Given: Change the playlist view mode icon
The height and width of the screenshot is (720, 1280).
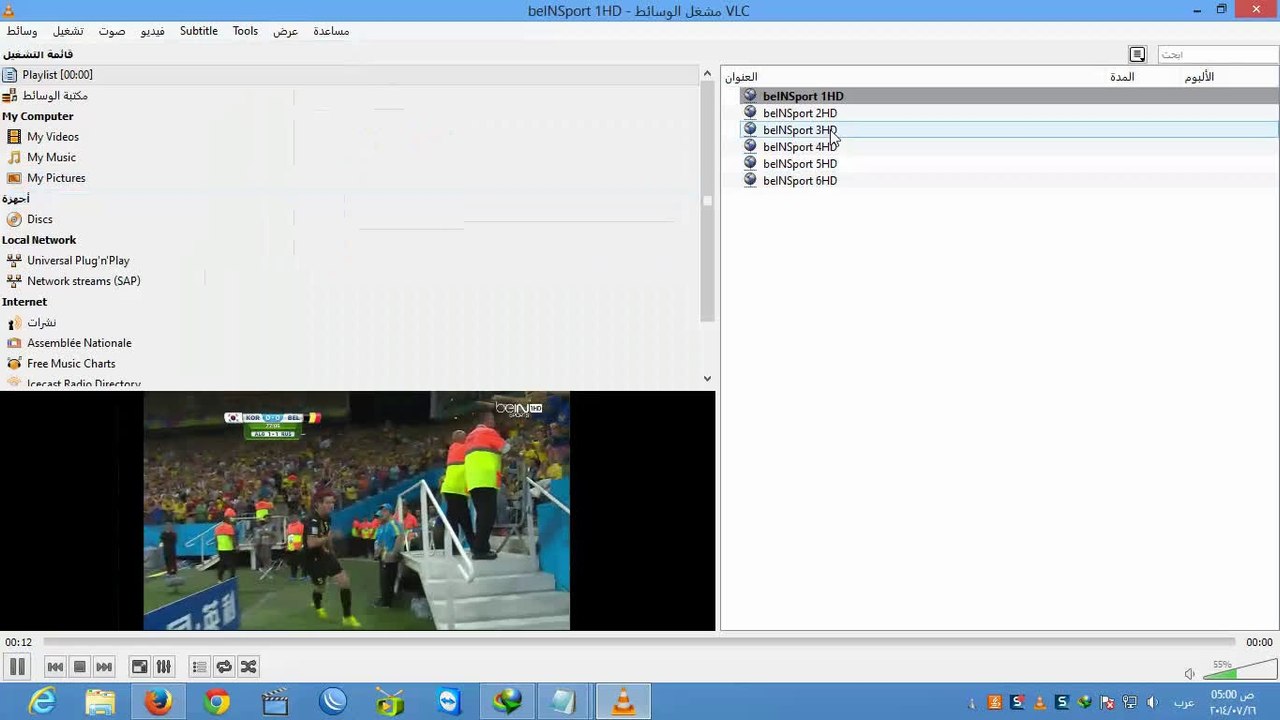Looking at the screenshot, I should (1137, 54).
